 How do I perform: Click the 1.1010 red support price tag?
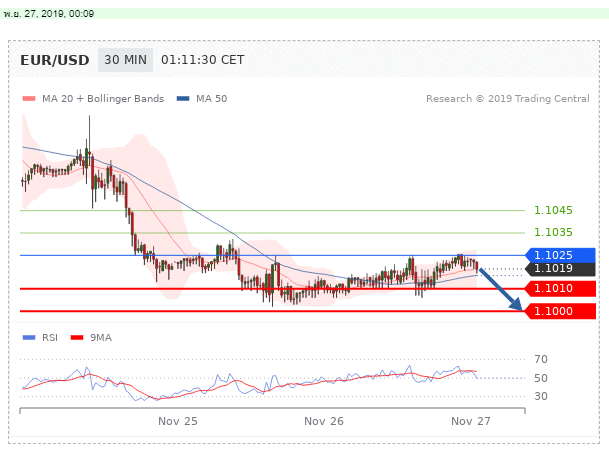click(560, 288)
